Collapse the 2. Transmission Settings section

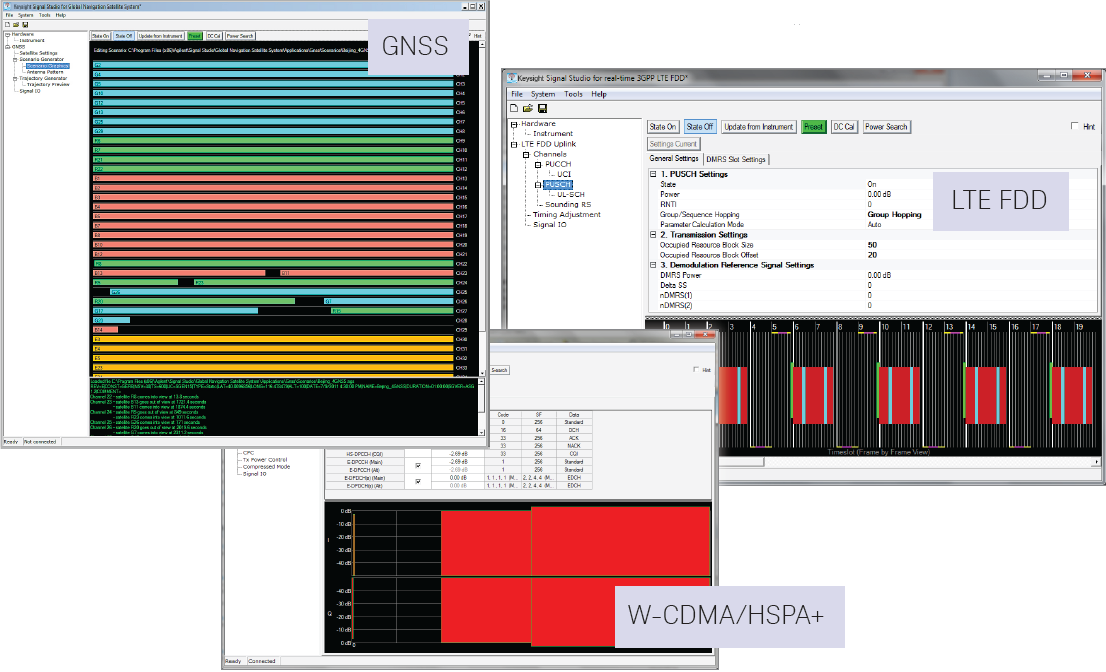click(x=654, y=235)
